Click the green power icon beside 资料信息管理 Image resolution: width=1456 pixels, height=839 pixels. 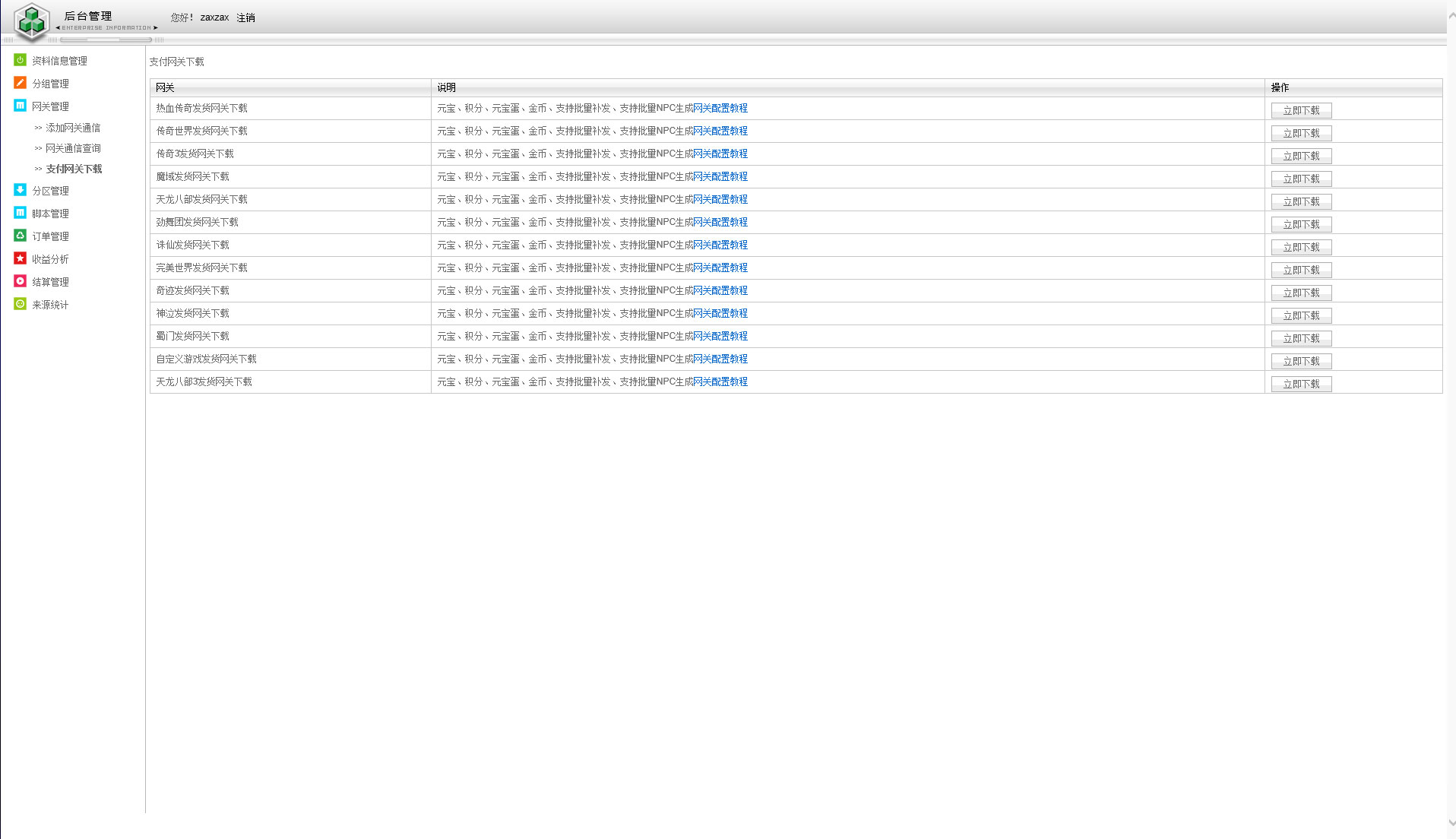[x=20, y=60]
